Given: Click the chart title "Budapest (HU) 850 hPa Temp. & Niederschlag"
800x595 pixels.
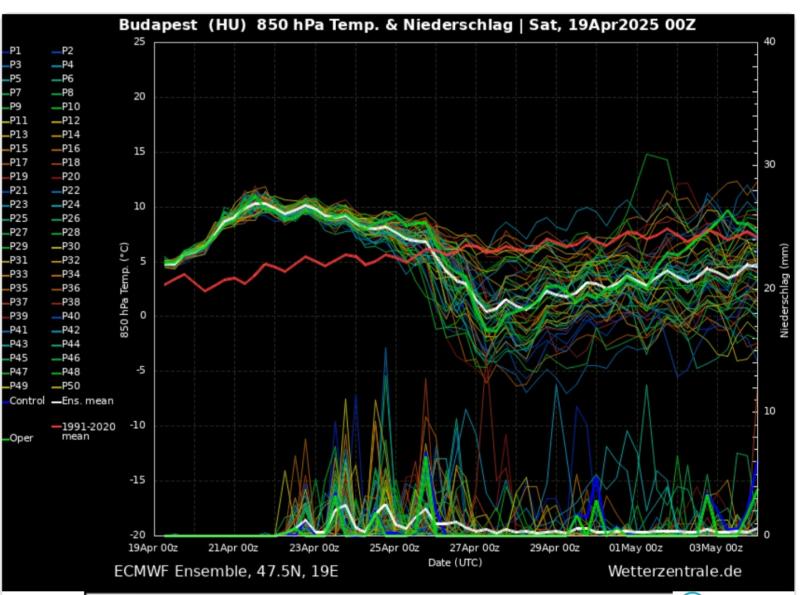Looking at the screenshot, I should (316, 25).
